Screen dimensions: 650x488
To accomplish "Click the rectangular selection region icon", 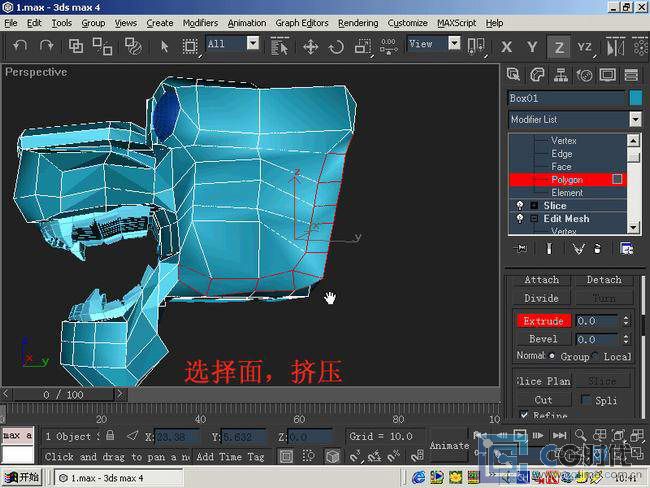I will [x=190, y=46].
